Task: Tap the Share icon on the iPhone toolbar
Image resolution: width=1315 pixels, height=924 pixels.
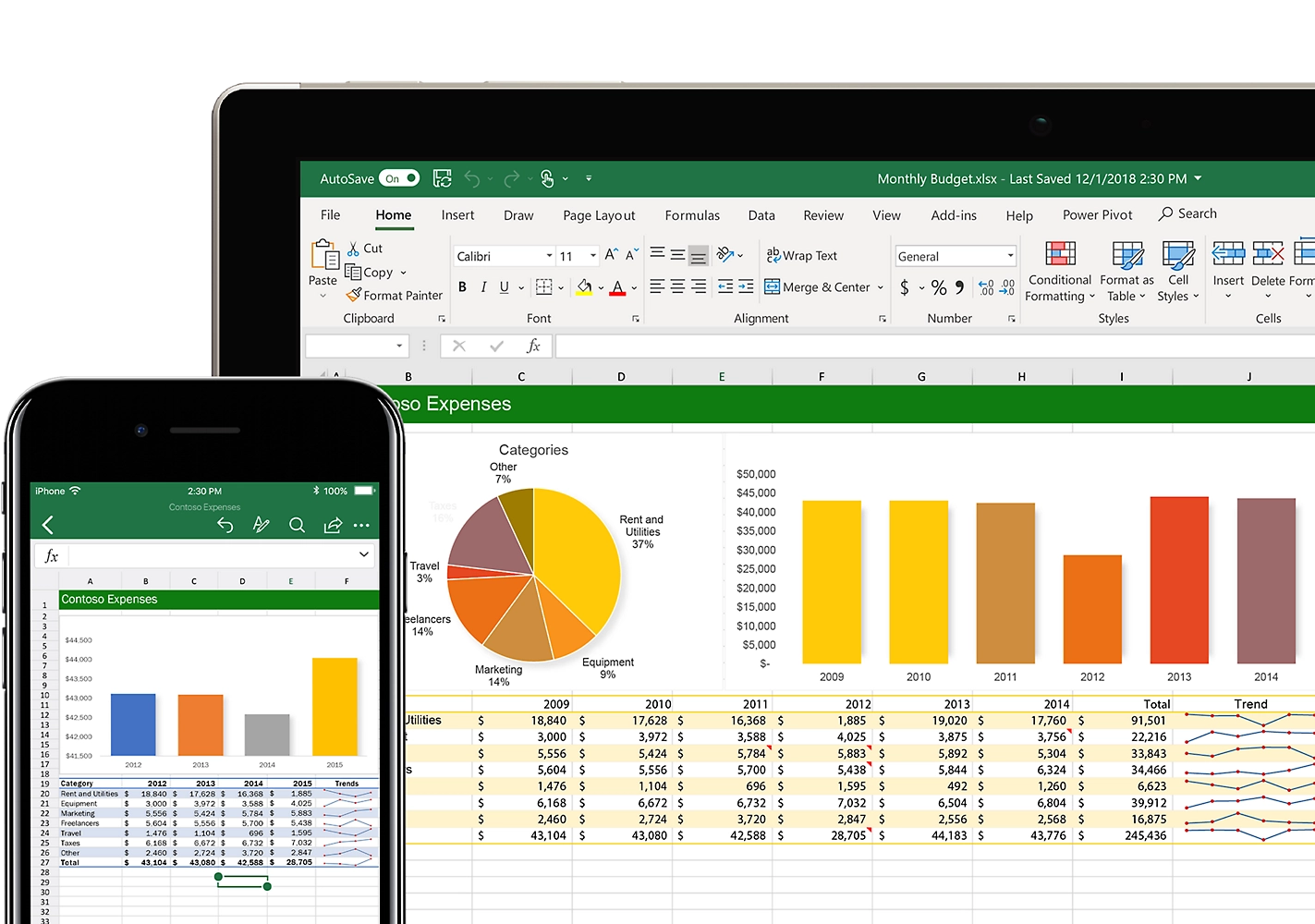Action: tap(332, 525)
